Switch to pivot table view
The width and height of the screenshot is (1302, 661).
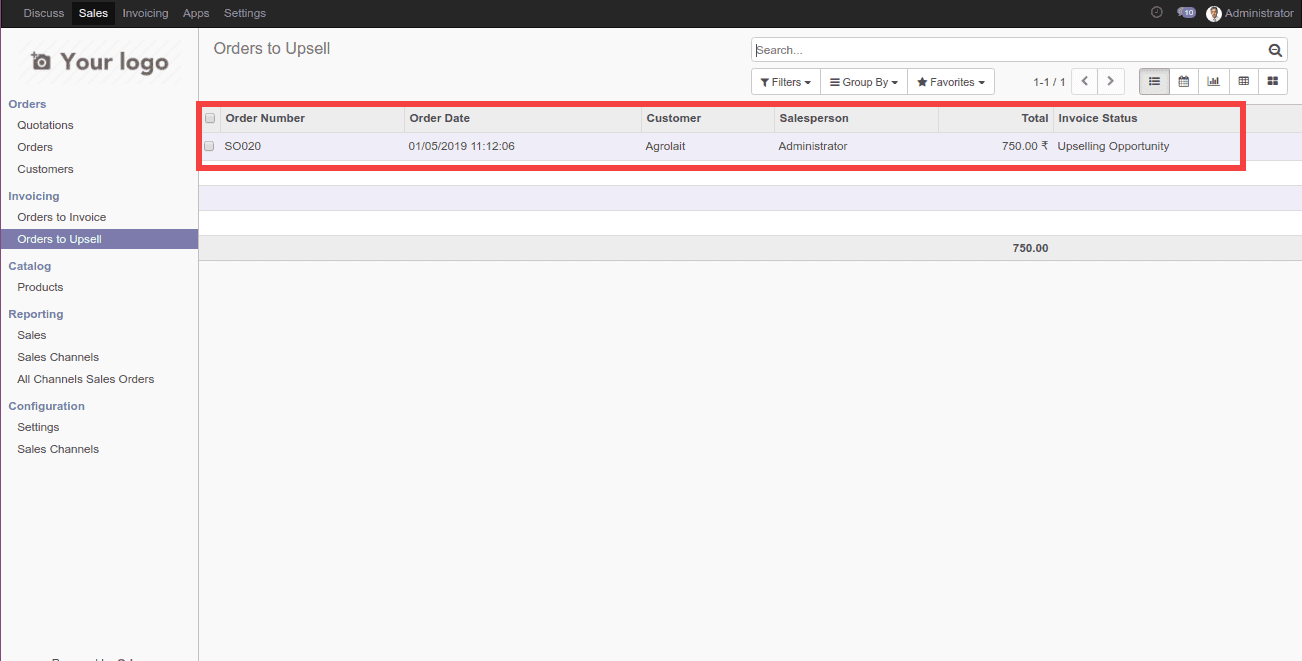click(1243, 82)
